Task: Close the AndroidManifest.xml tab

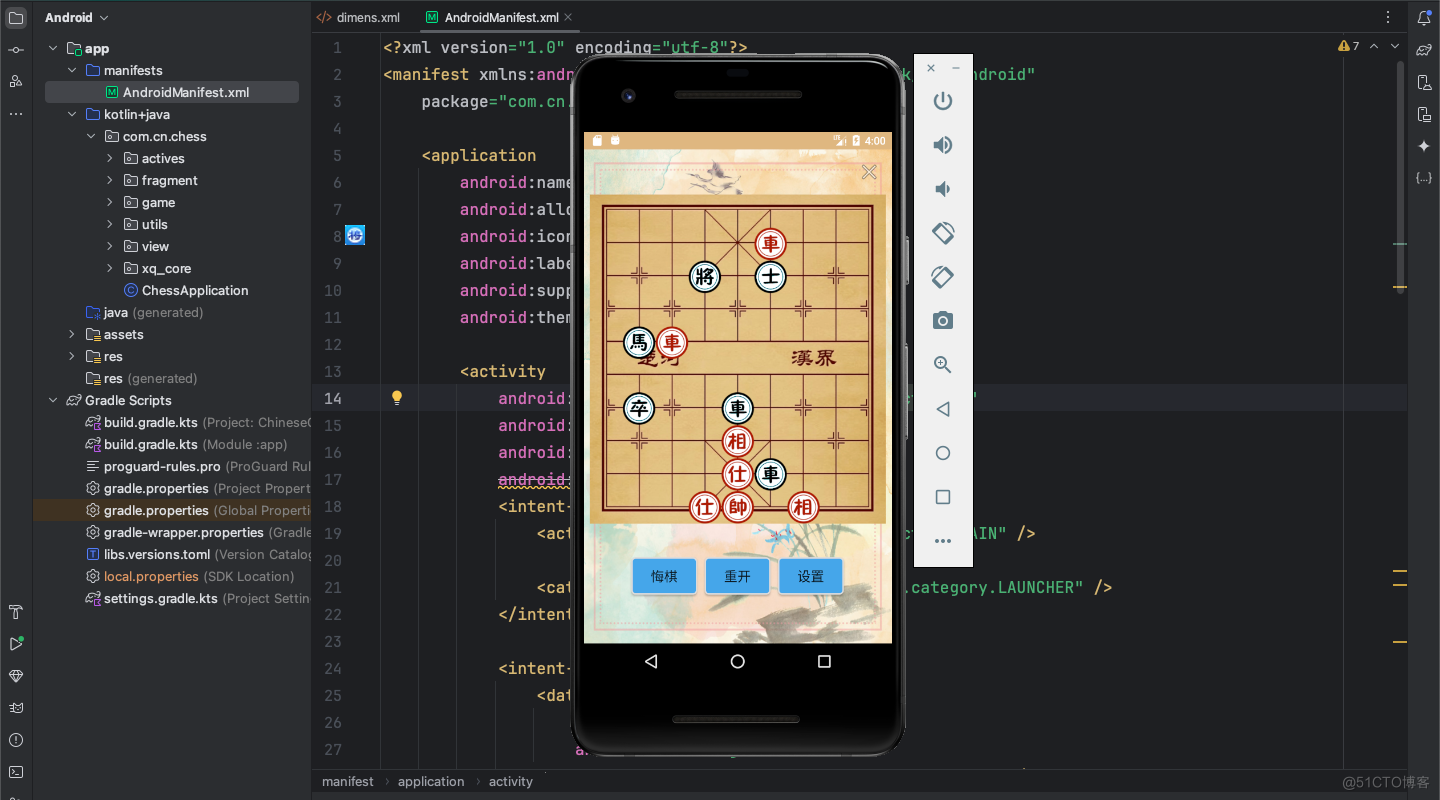Action: pos(568,18)
